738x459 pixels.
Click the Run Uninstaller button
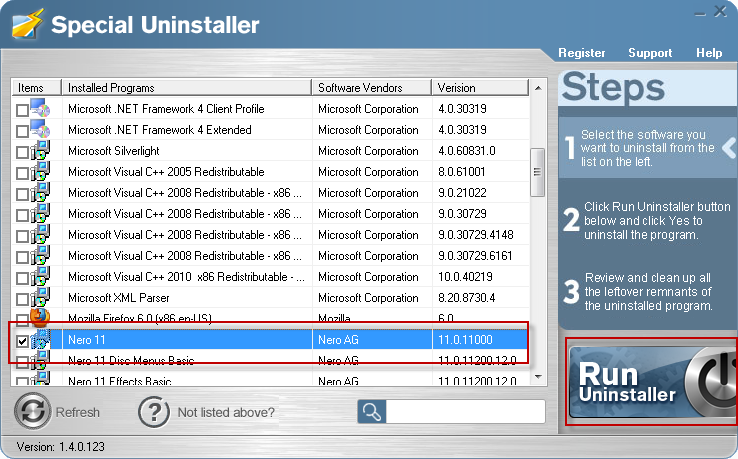tap(653, 381)
